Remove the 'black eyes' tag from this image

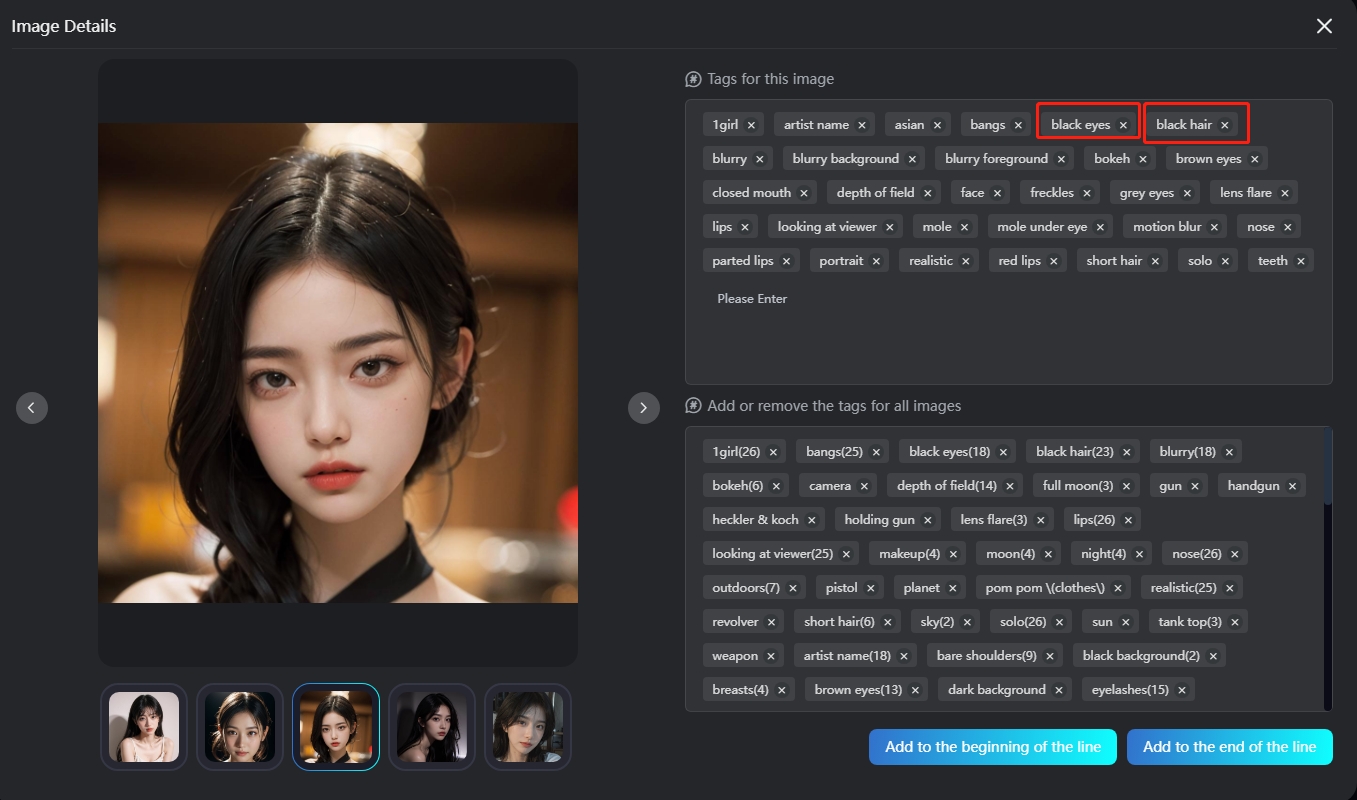point(1123,125)
